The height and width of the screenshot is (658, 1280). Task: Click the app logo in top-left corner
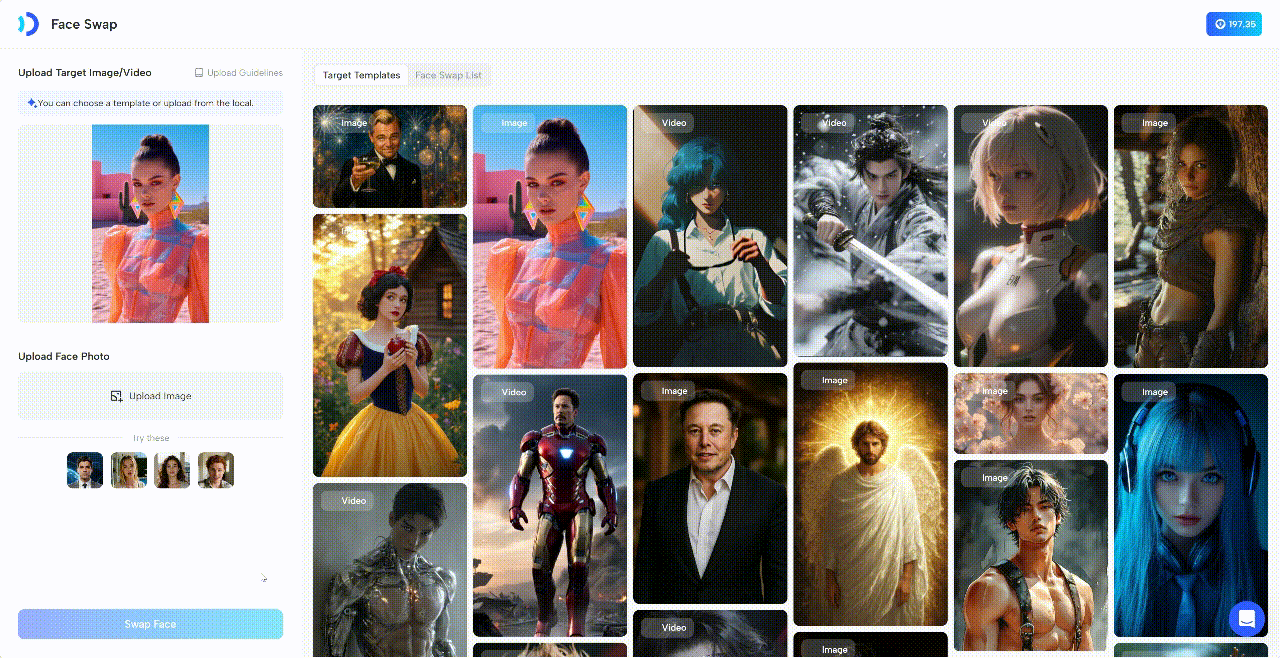[x=28, y=24]
